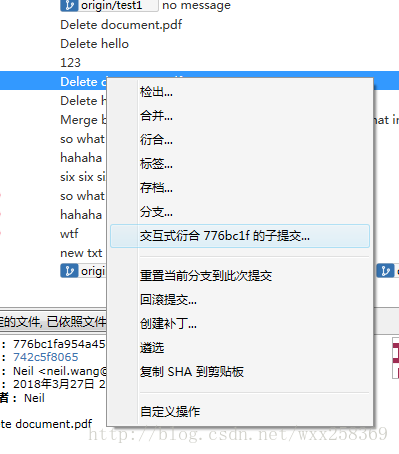Select the 'six six si' commit row
399x454 pixels.
tap(83, 177)
